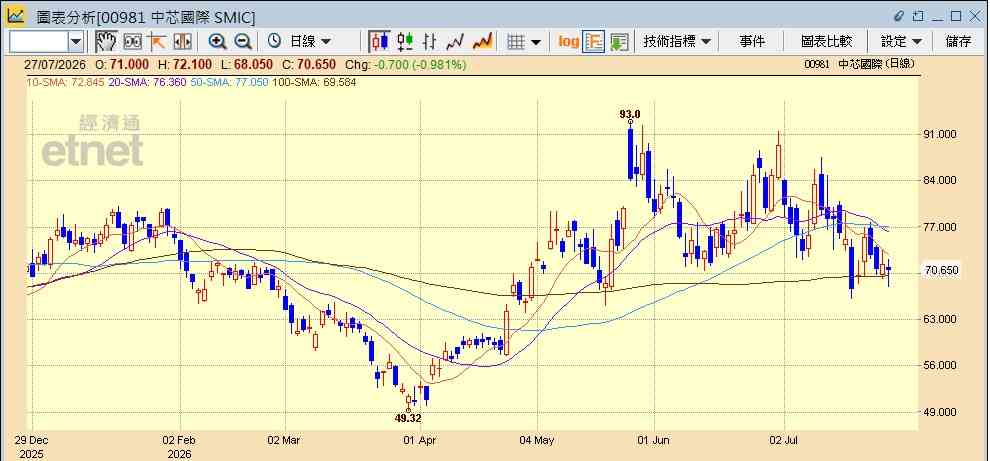The image size is (990, 461).
Task: Click the 事件 button
Action: pyautogui.click(x=752, y=42)
